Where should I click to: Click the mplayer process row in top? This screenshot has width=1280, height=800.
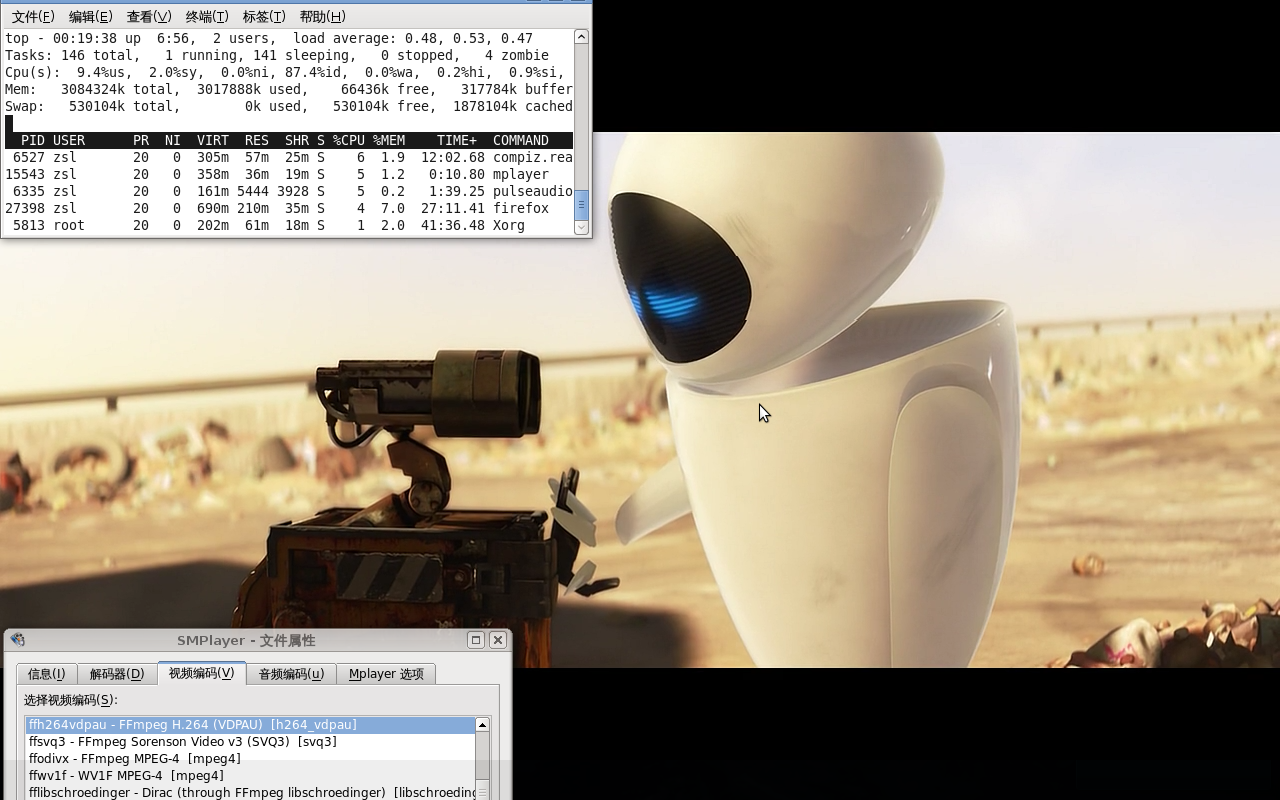click(x=289, y=174)
